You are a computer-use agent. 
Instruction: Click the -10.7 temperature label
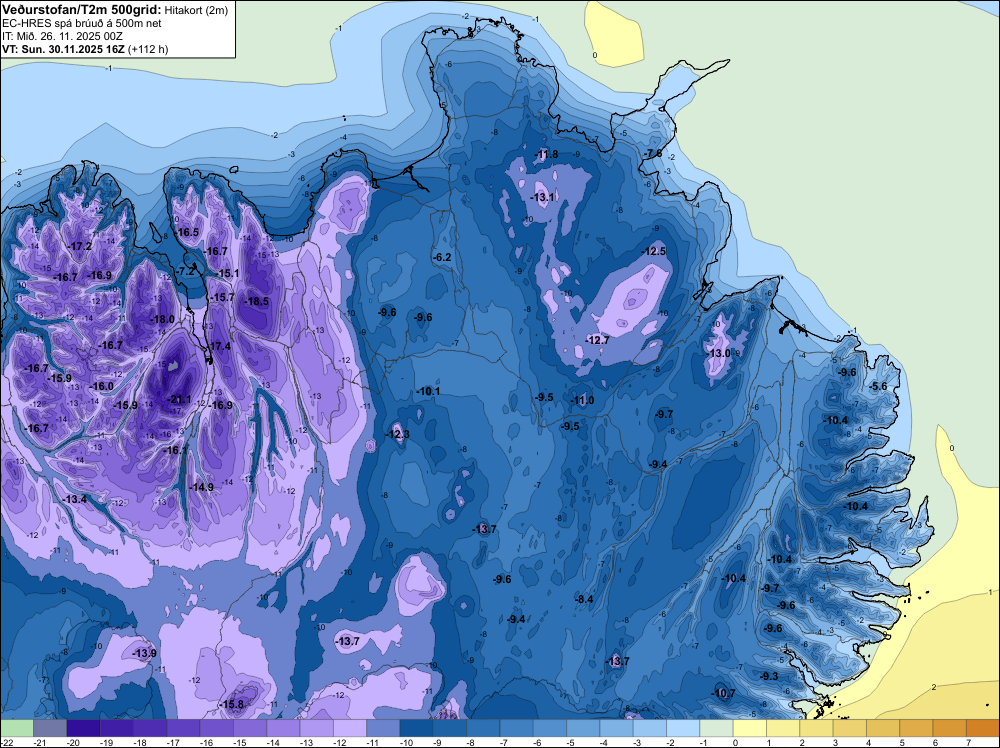(723, 693)
